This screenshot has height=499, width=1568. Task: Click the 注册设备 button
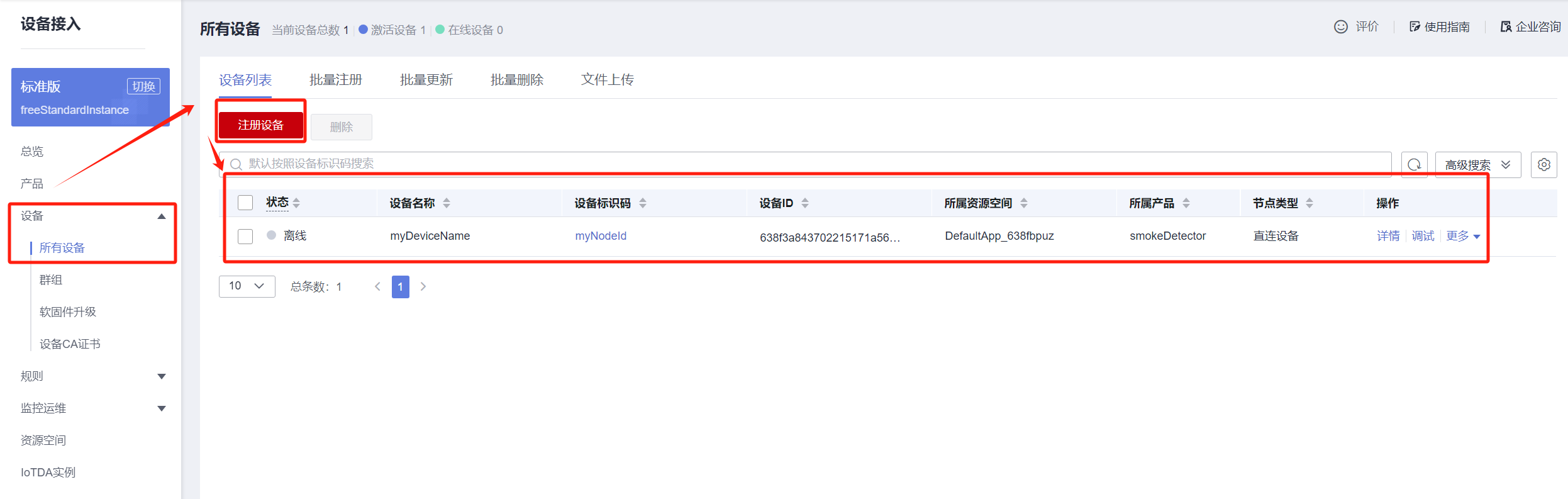(261, 125)
